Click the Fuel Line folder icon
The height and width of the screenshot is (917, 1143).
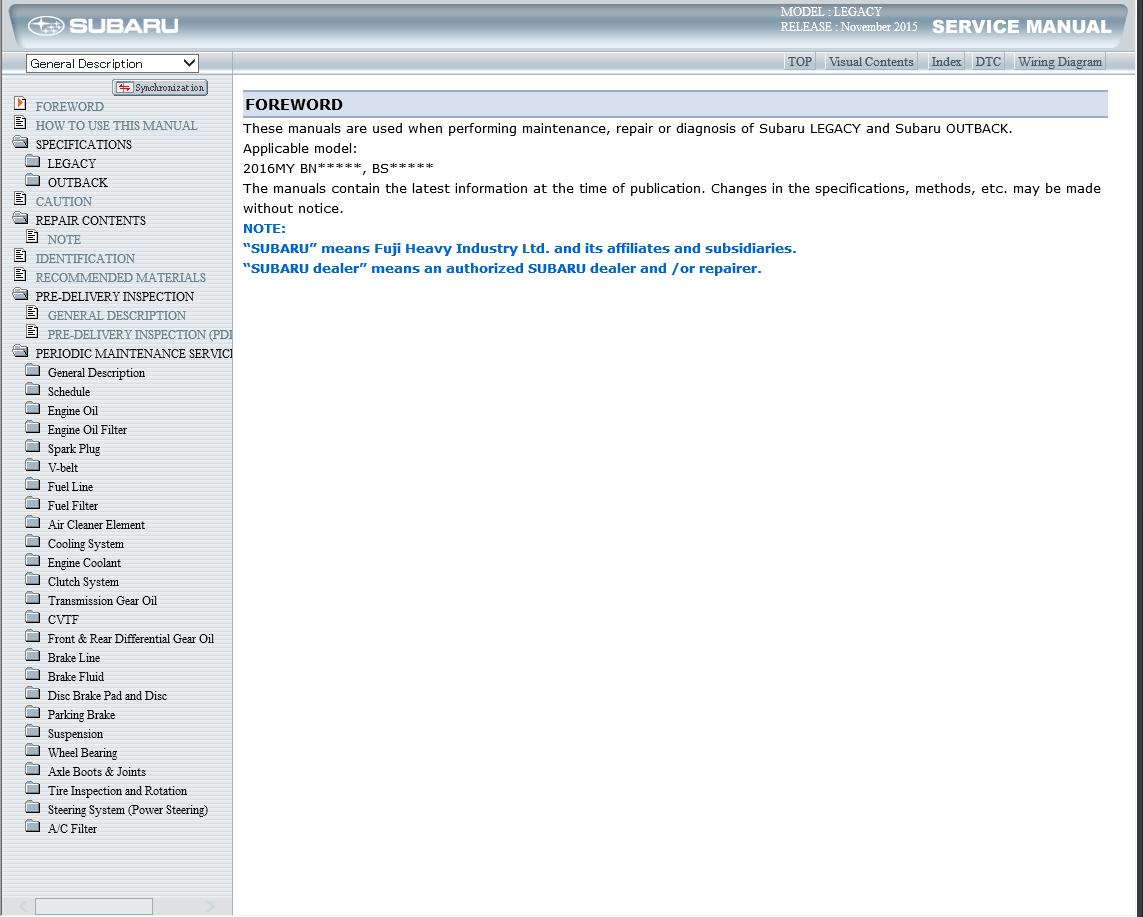click(33, 483)
